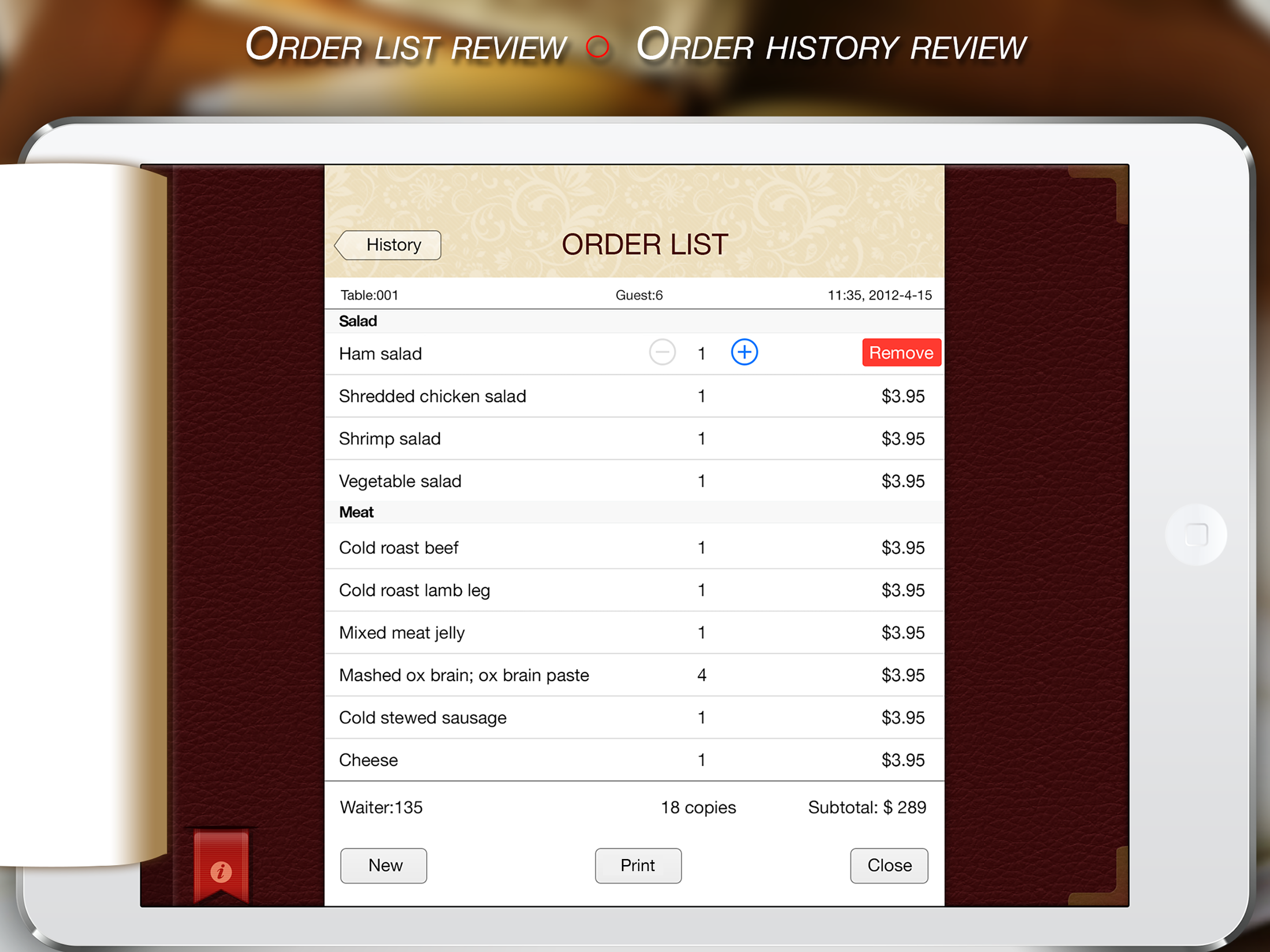Decrease Ham salad quantity with minus icon
The image size is (1270, 952).
[662, 352]
